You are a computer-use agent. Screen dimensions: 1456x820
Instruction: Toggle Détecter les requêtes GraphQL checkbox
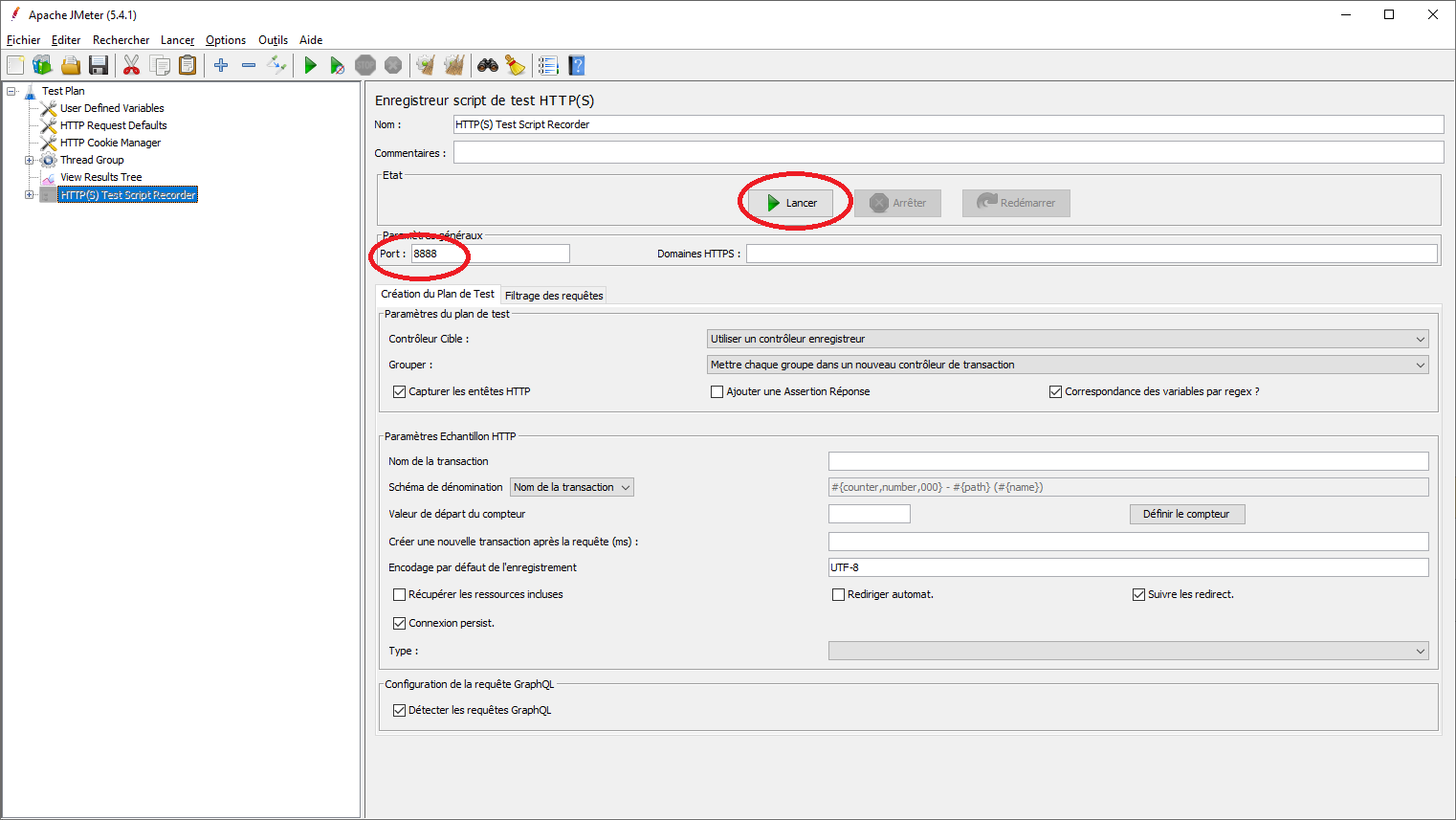399,710
